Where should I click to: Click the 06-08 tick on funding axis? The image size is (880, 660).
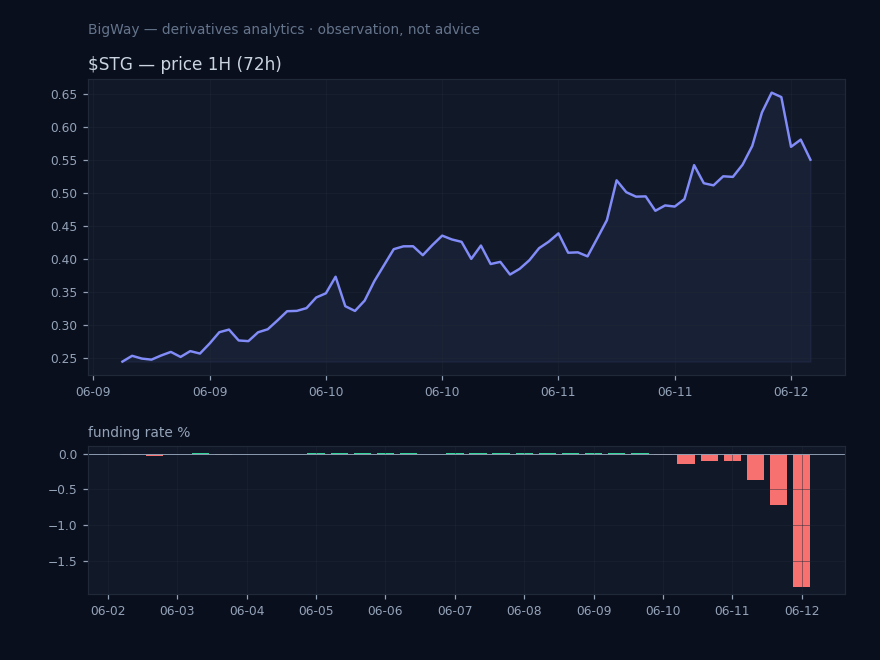coord(524,611)
